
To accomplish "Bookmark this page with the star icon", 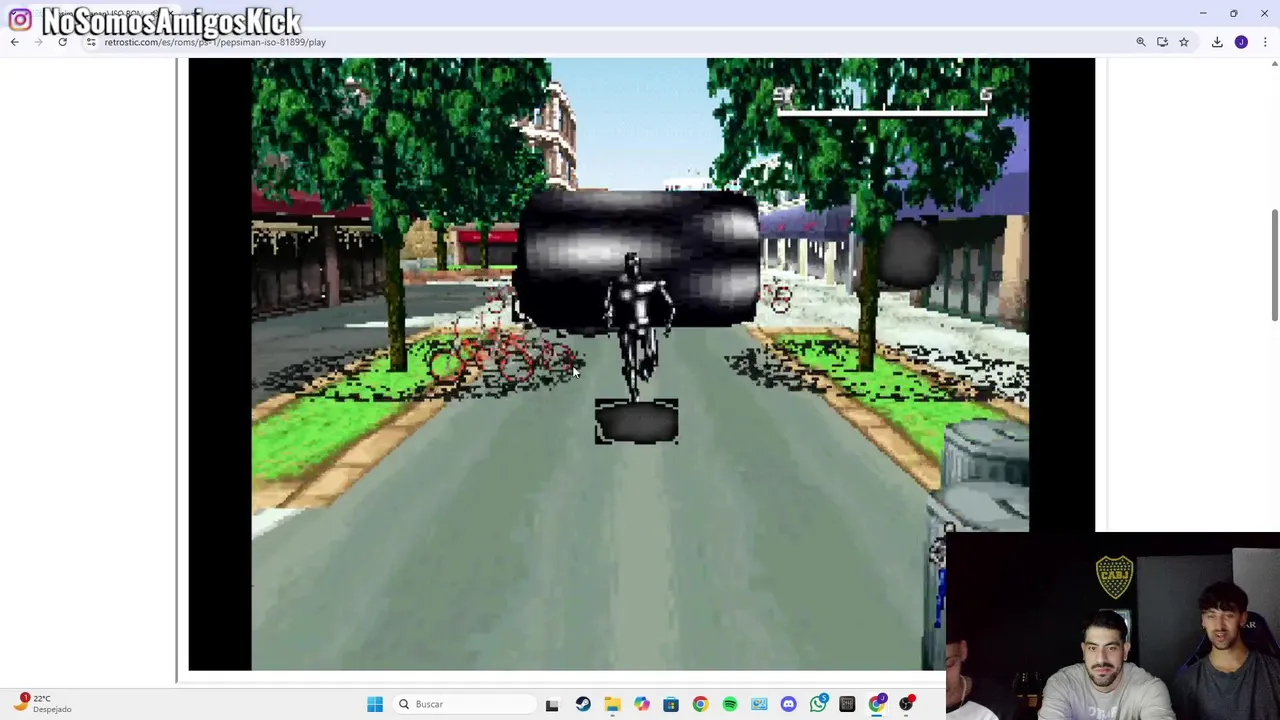I will click(x=1184, y=42).
